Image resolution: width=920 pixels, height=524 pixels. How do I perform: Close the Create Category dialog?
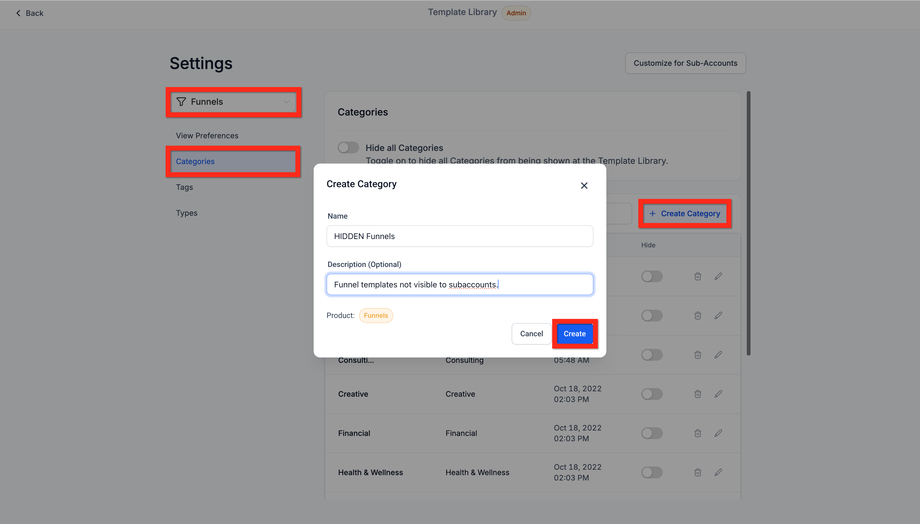click(x=584, y=185)
